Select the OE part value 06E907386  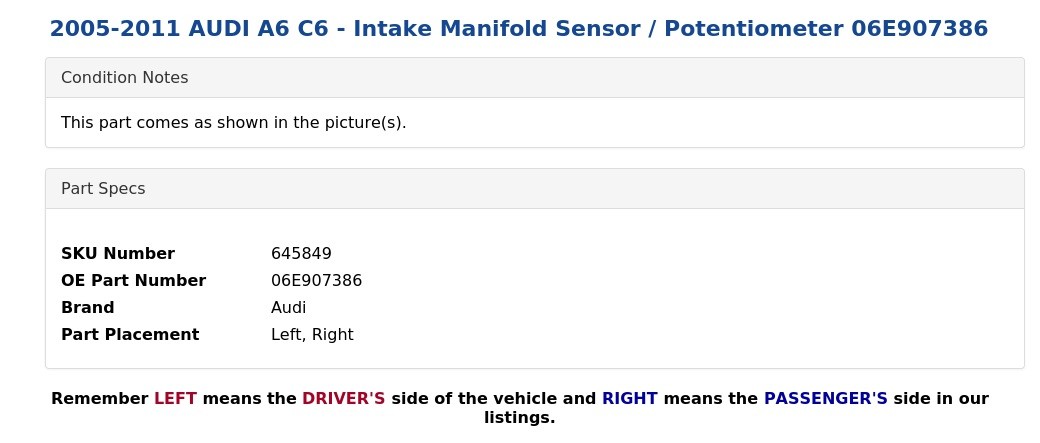[316, 281]
